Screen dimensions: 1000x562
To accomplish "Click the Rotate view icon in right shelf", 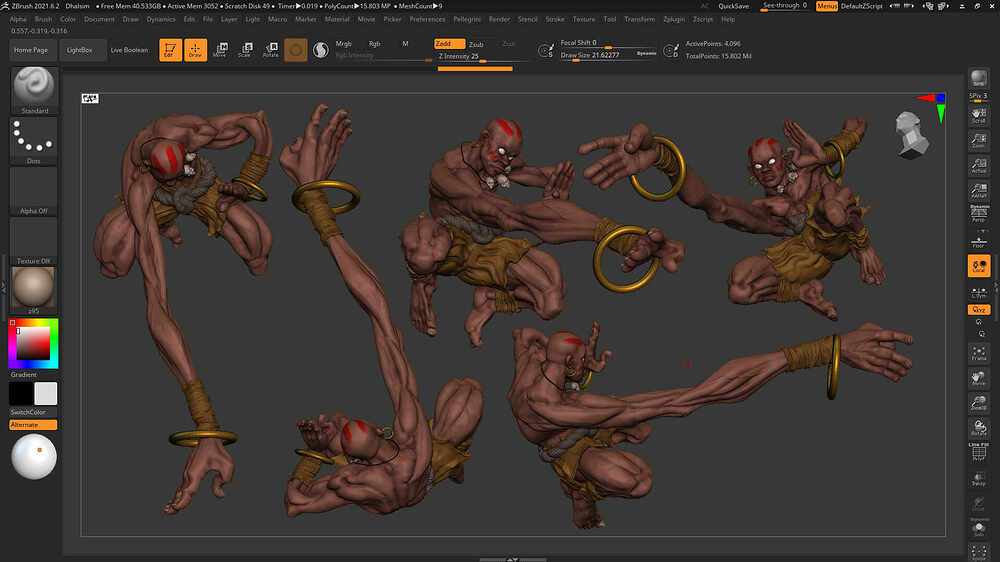I will 978,427.
